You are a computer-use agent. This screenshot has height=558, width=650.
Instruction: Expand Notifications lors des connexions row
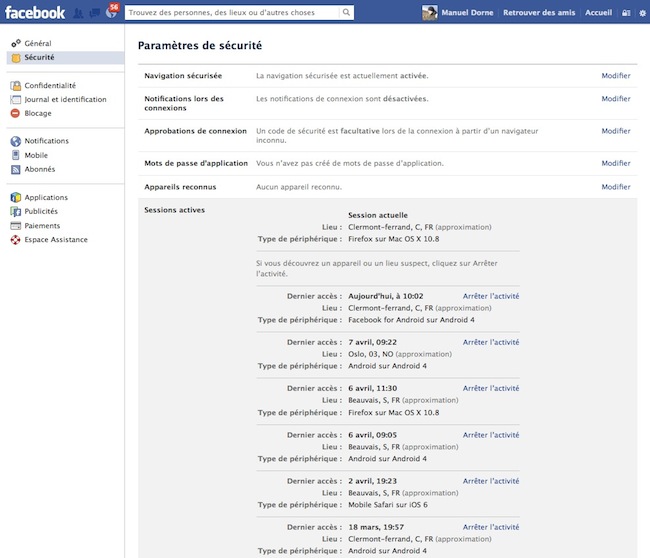pyautogui.click(x=184, y=103)
